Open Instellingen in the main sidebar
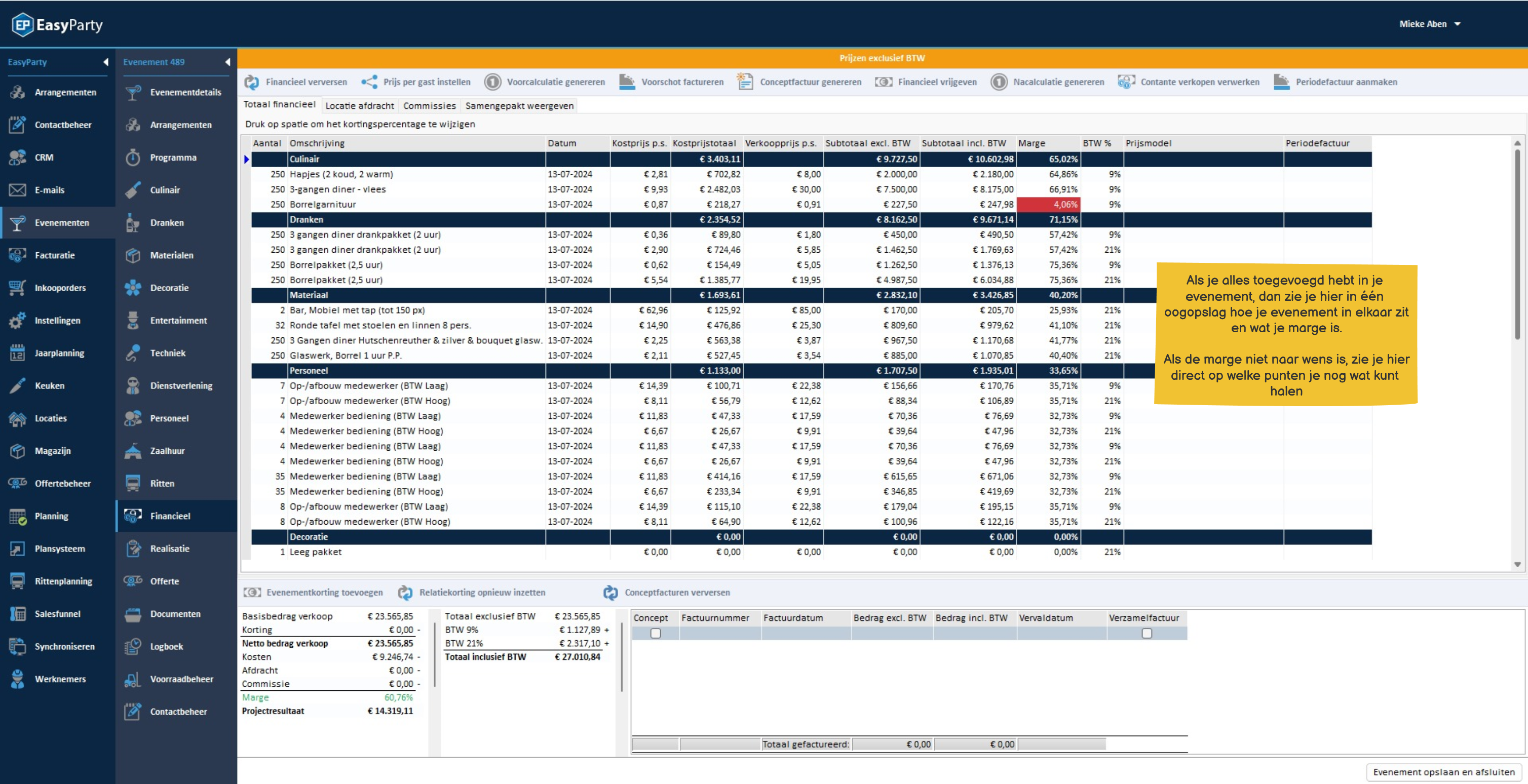1528x784 pixels. coord(58,320)
